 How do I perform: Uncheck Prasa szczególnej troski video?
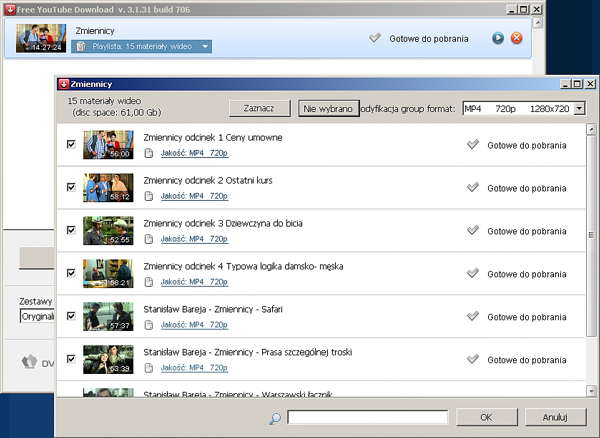click(71, 358)
